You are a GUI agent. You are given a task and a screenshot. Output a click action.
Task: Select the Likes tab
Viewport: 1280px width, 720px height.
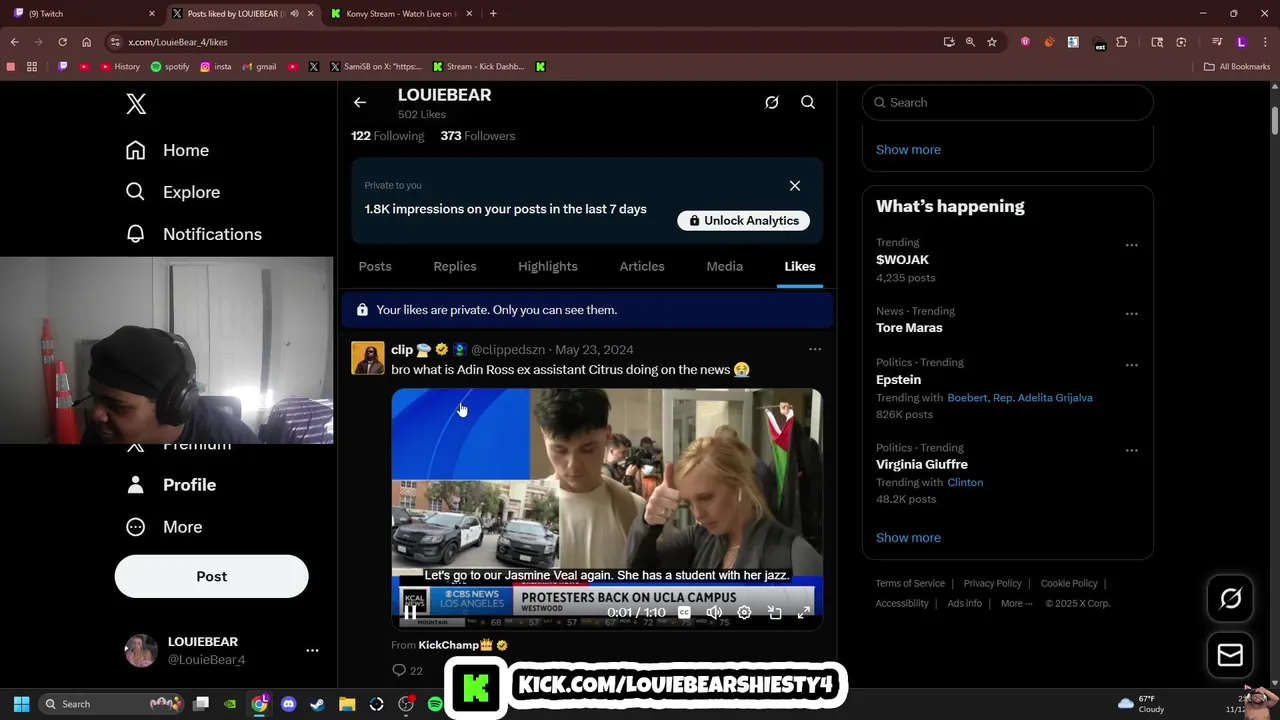[800, 266]
